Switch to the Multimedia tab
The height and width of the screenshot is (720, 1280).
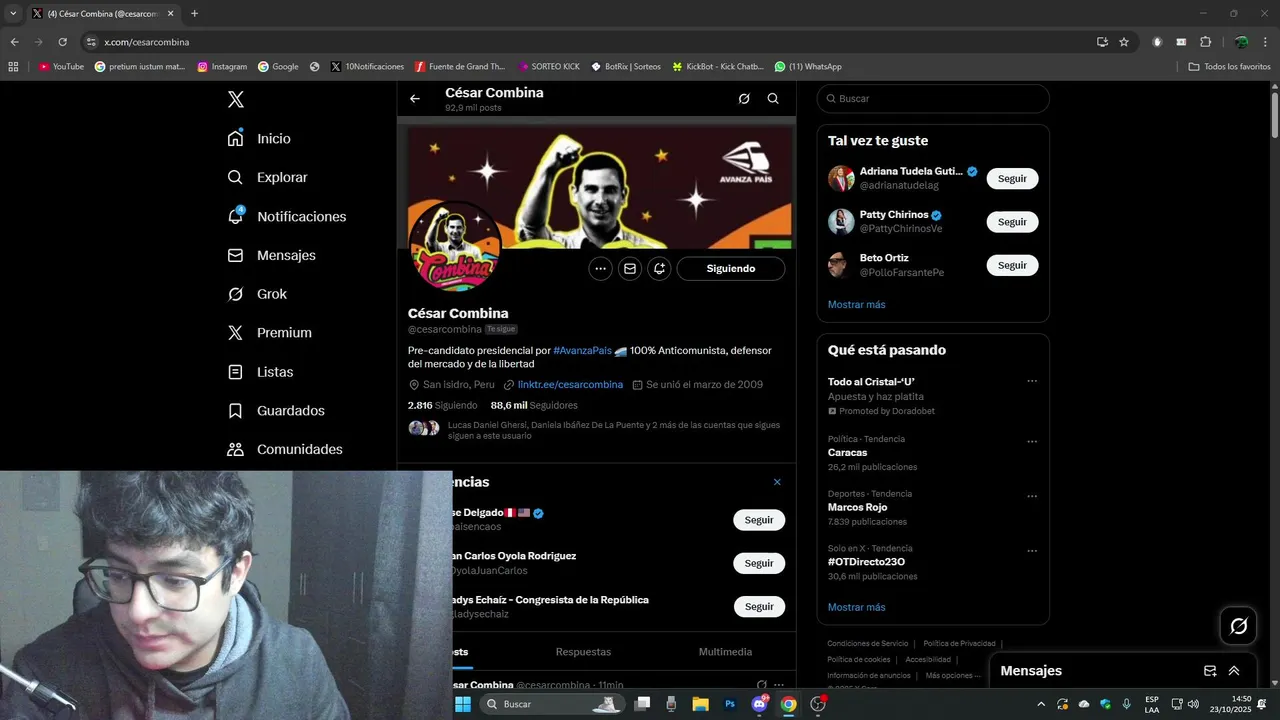[725, 652]
